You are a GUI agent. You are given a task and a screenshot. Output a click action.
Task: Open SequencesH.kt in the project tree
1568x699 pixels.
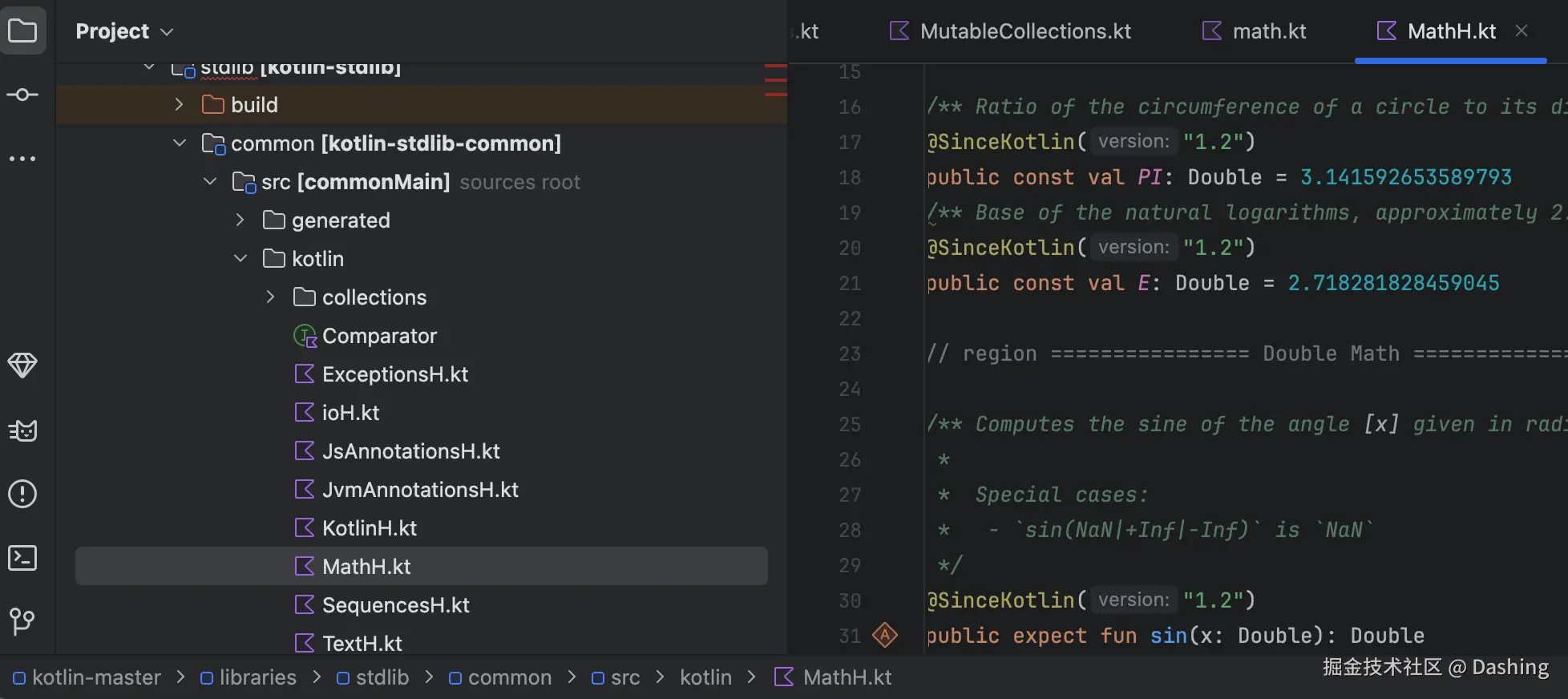click(x=395, y=605)
